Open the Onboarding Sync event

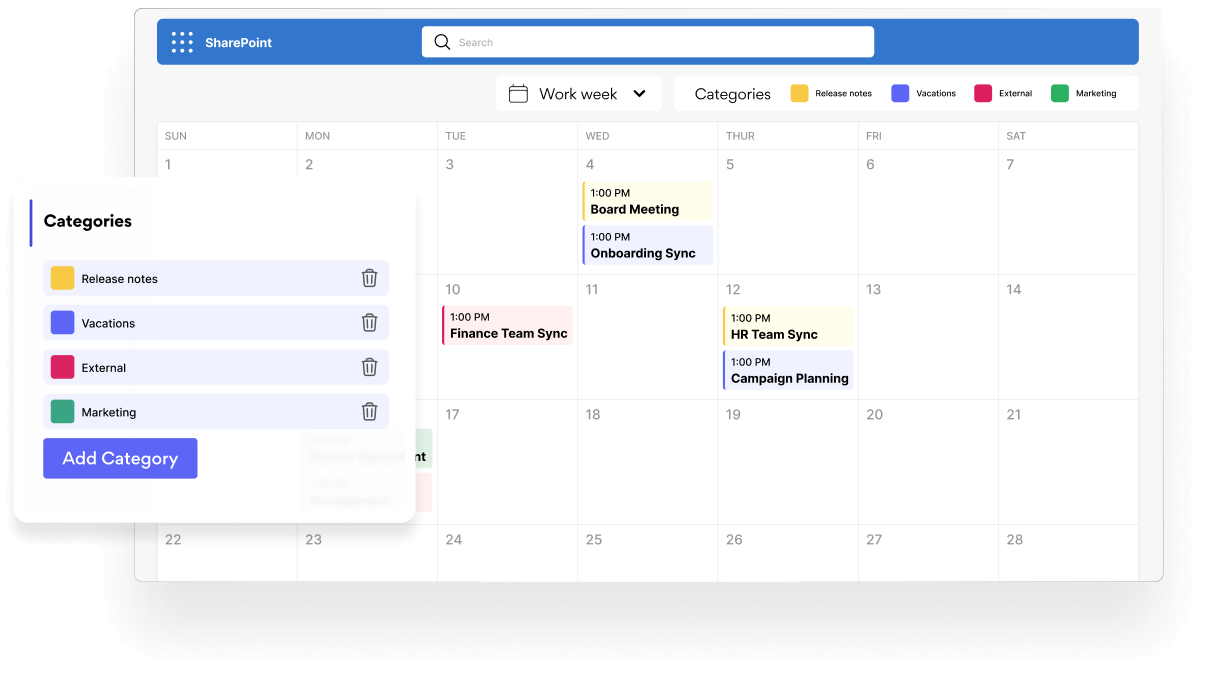pos(648,245)
